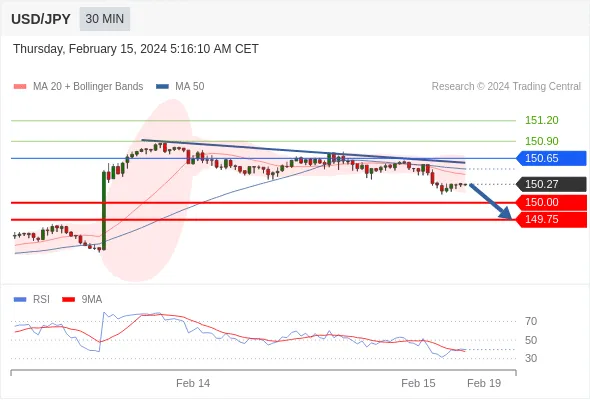
Task: Click the 30 MIN timeframe button
Action: point(105,19)
